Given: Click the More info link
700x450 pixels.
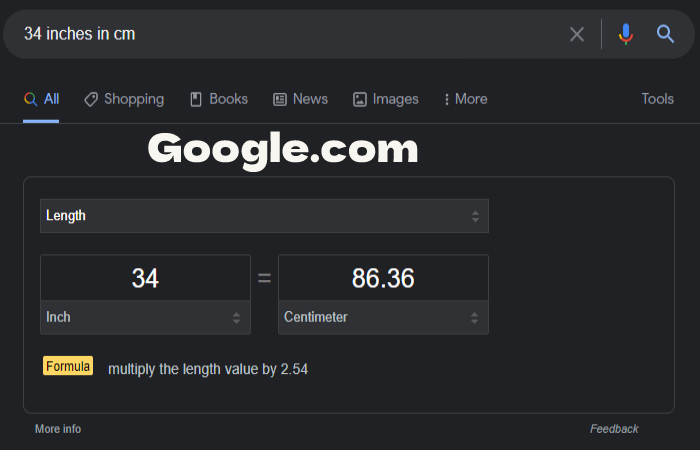Looking at the screenshot, I should (58, 429).
